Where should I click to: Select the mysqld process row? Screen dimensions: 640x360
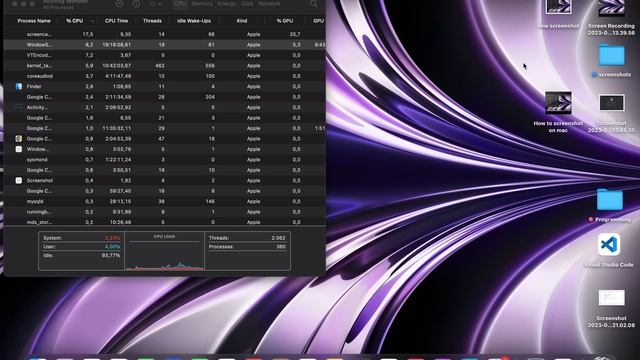pos(164,202)
